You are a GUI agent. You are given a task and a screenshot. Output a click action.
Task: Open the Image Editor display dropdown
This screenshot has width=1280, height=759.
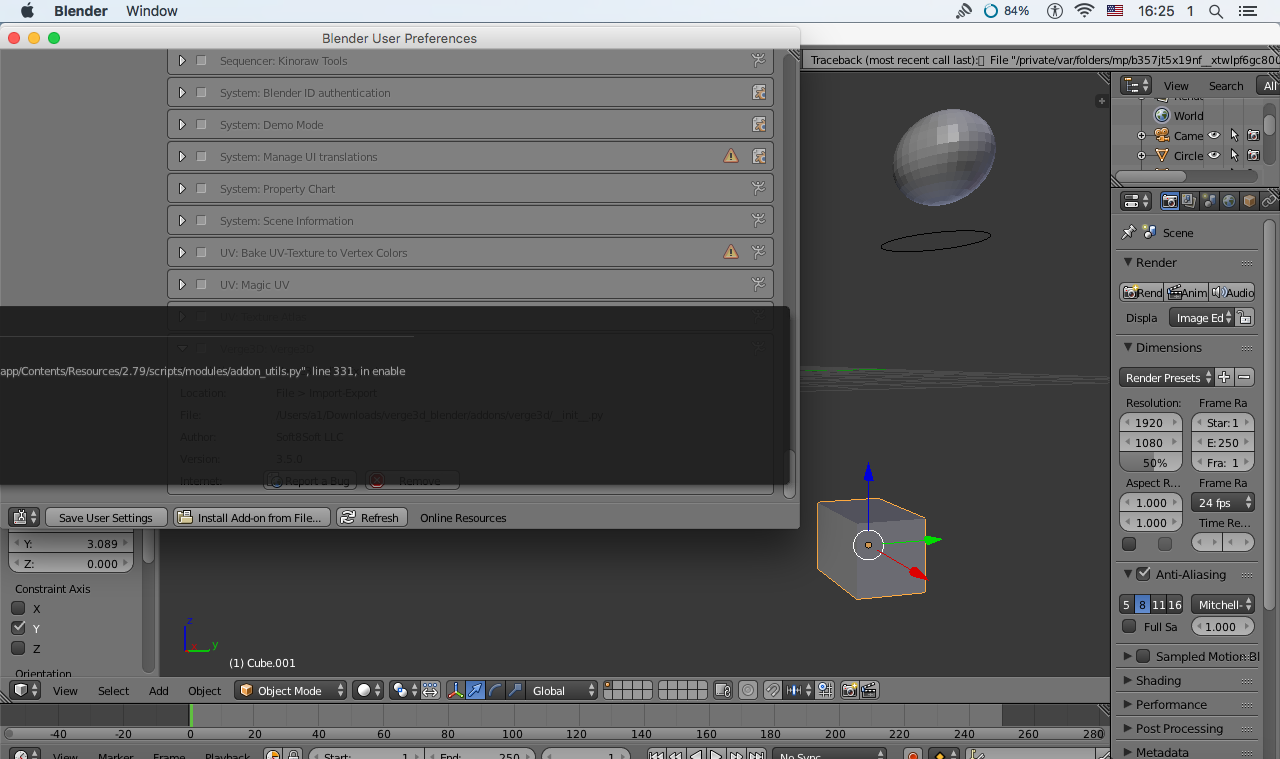[1201, 318]
